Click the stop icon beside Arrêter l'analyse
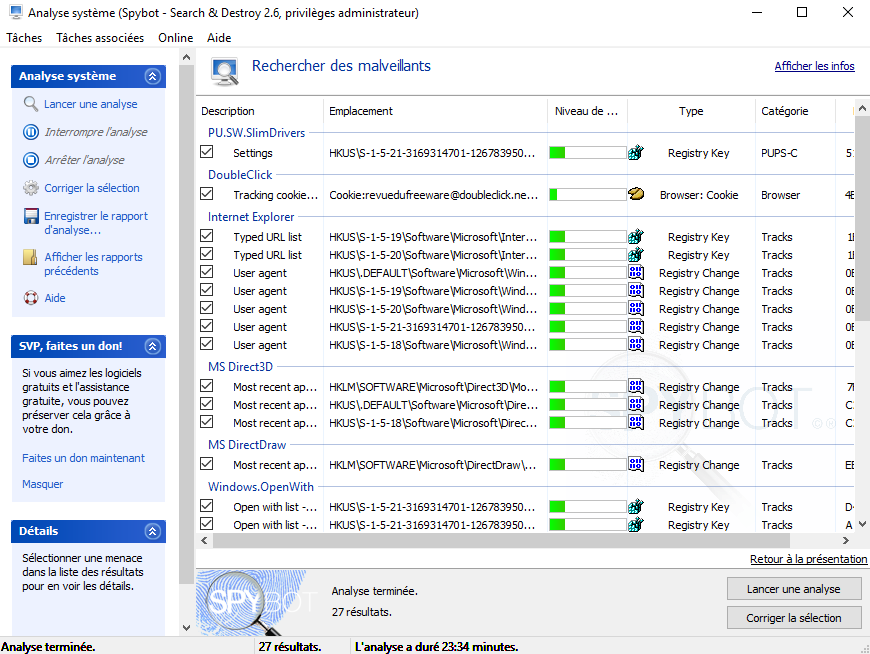The image size is (870, 654). pos(31,160)
